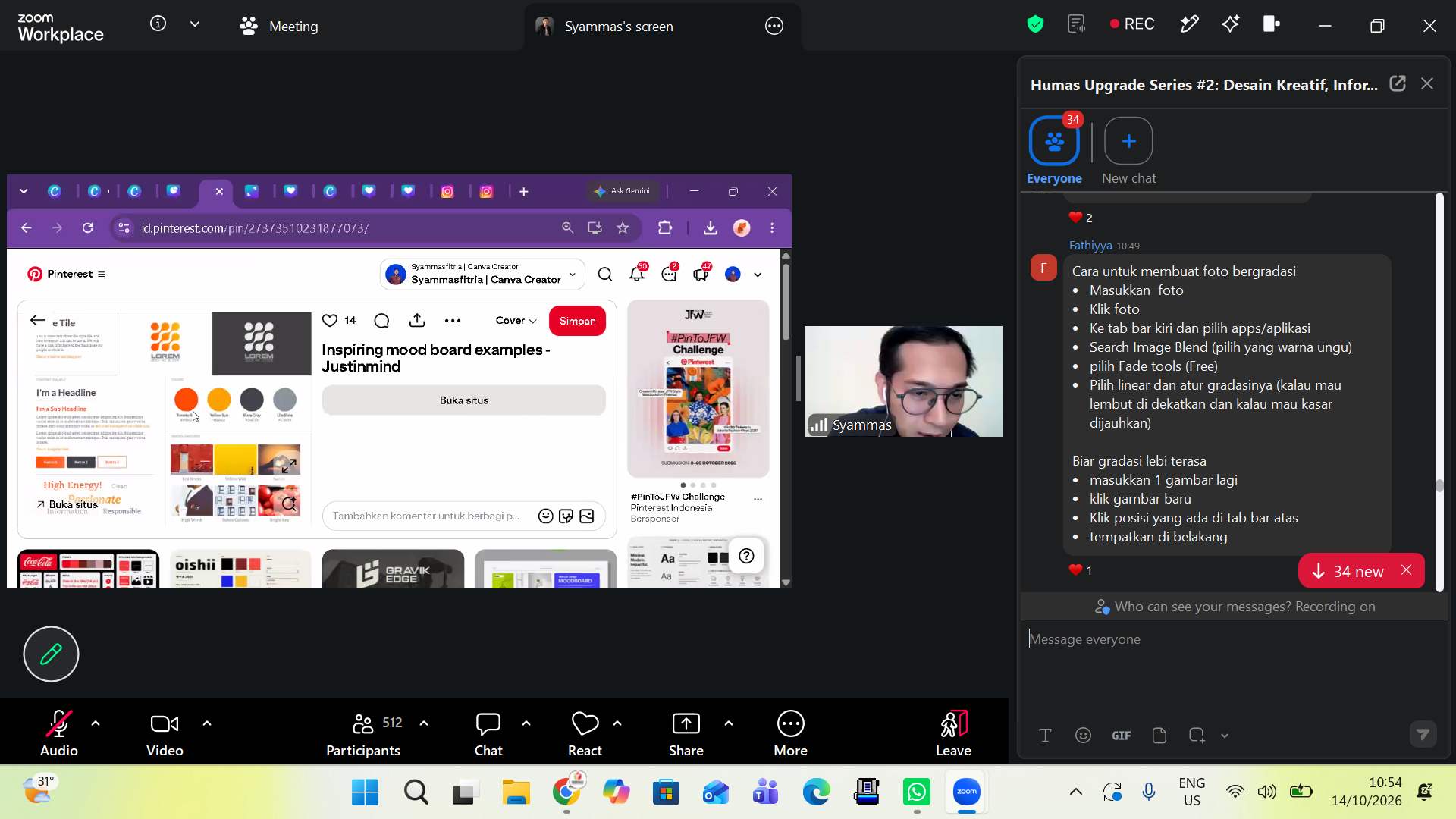Open text formatting in chat composer

point(1045,735)
